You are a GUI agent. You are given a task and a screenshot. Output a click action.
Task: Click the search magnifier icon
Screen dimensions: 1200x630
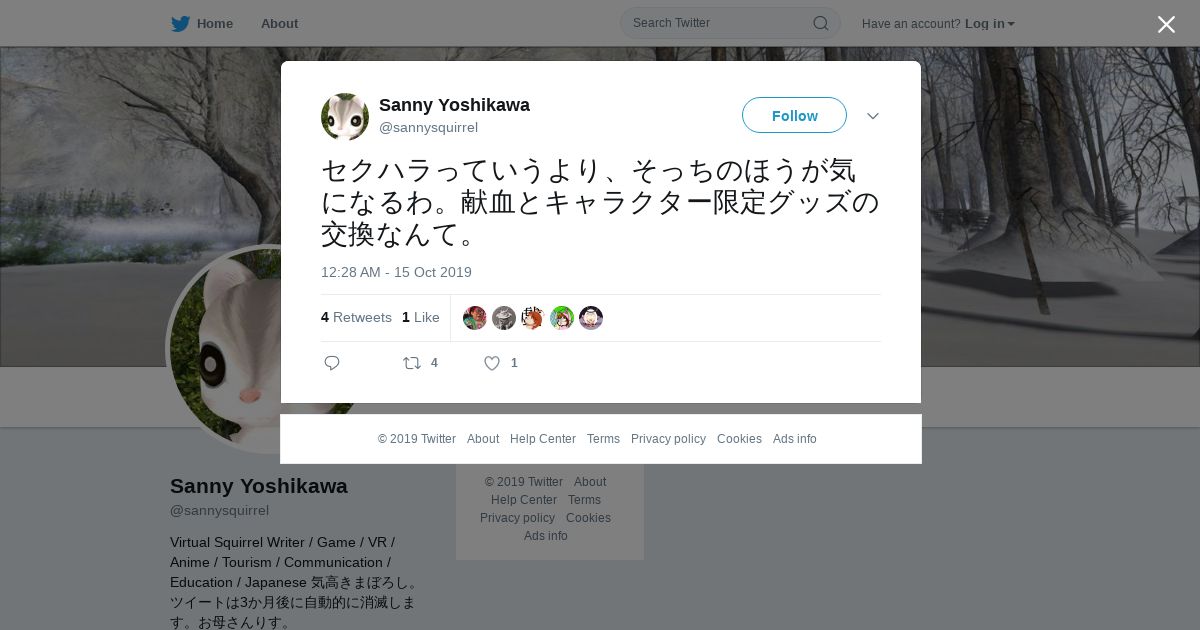pos(820,23)
